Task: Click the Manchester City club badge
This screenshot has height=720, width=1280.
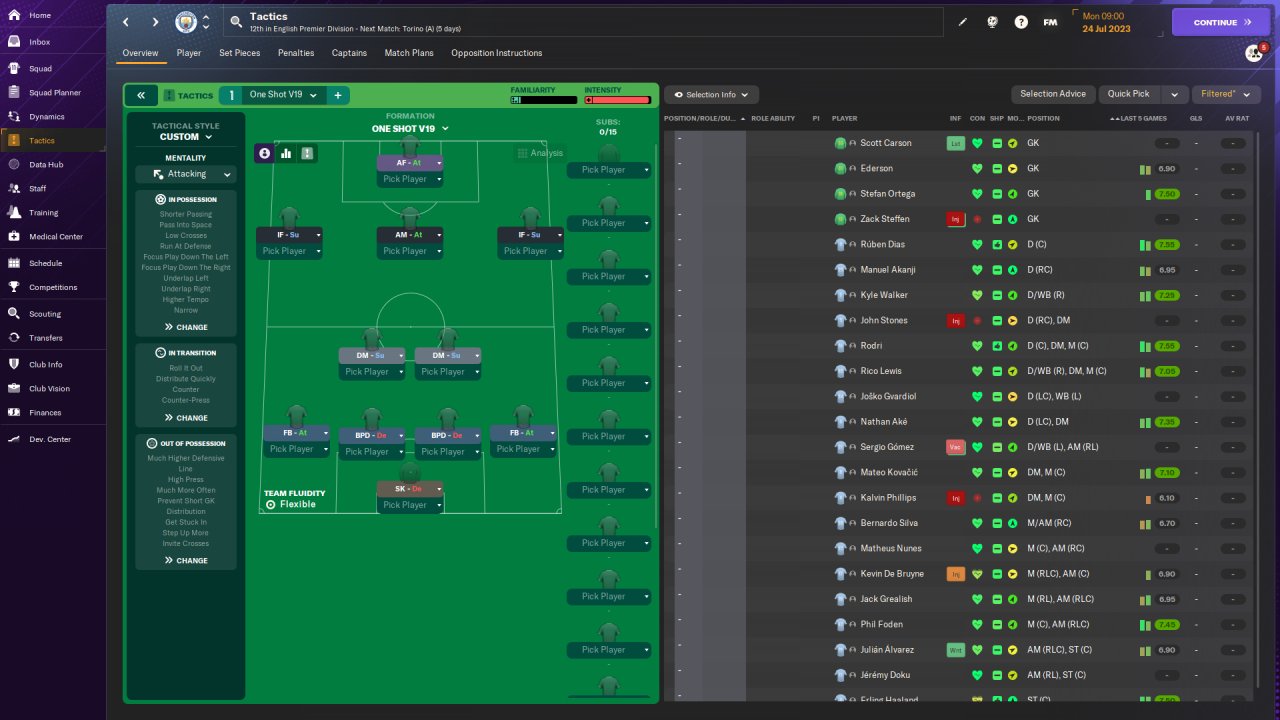Action: (186, 22)
